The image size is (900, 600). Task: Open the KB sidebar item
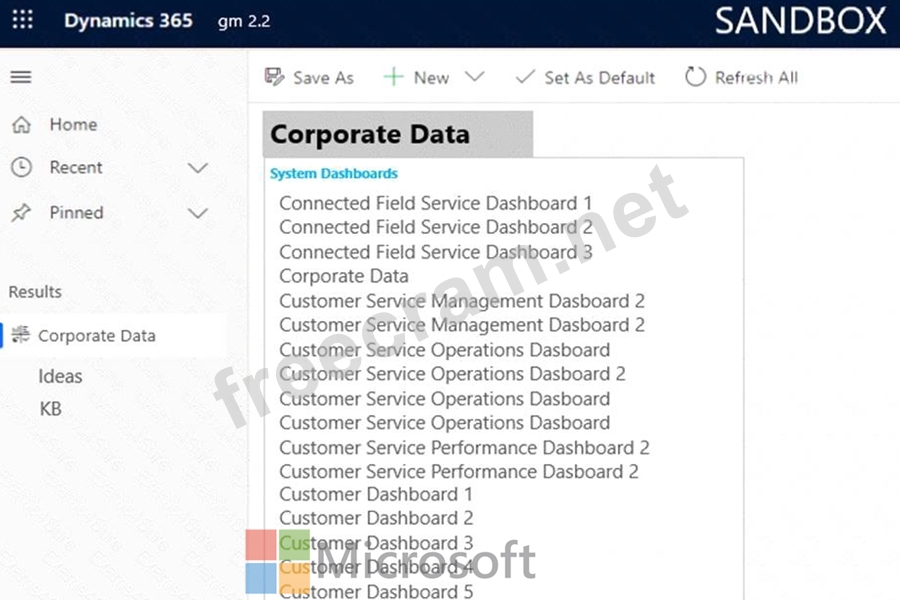tap(50, 409)
